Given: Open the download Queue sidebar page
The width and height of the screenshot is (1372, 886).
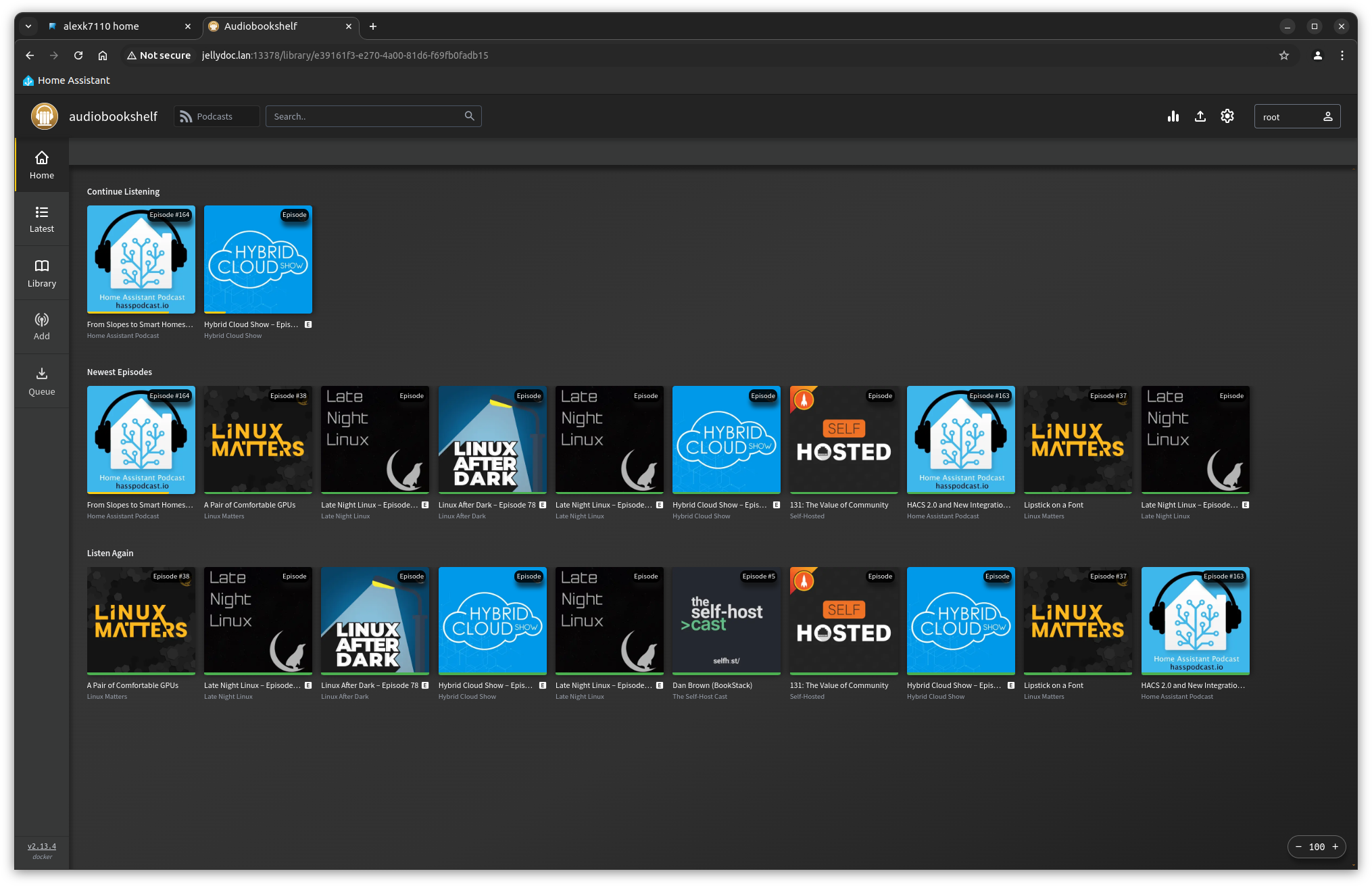Looking at the screenshot, I should pyautogui.click(x=42, y=382).
